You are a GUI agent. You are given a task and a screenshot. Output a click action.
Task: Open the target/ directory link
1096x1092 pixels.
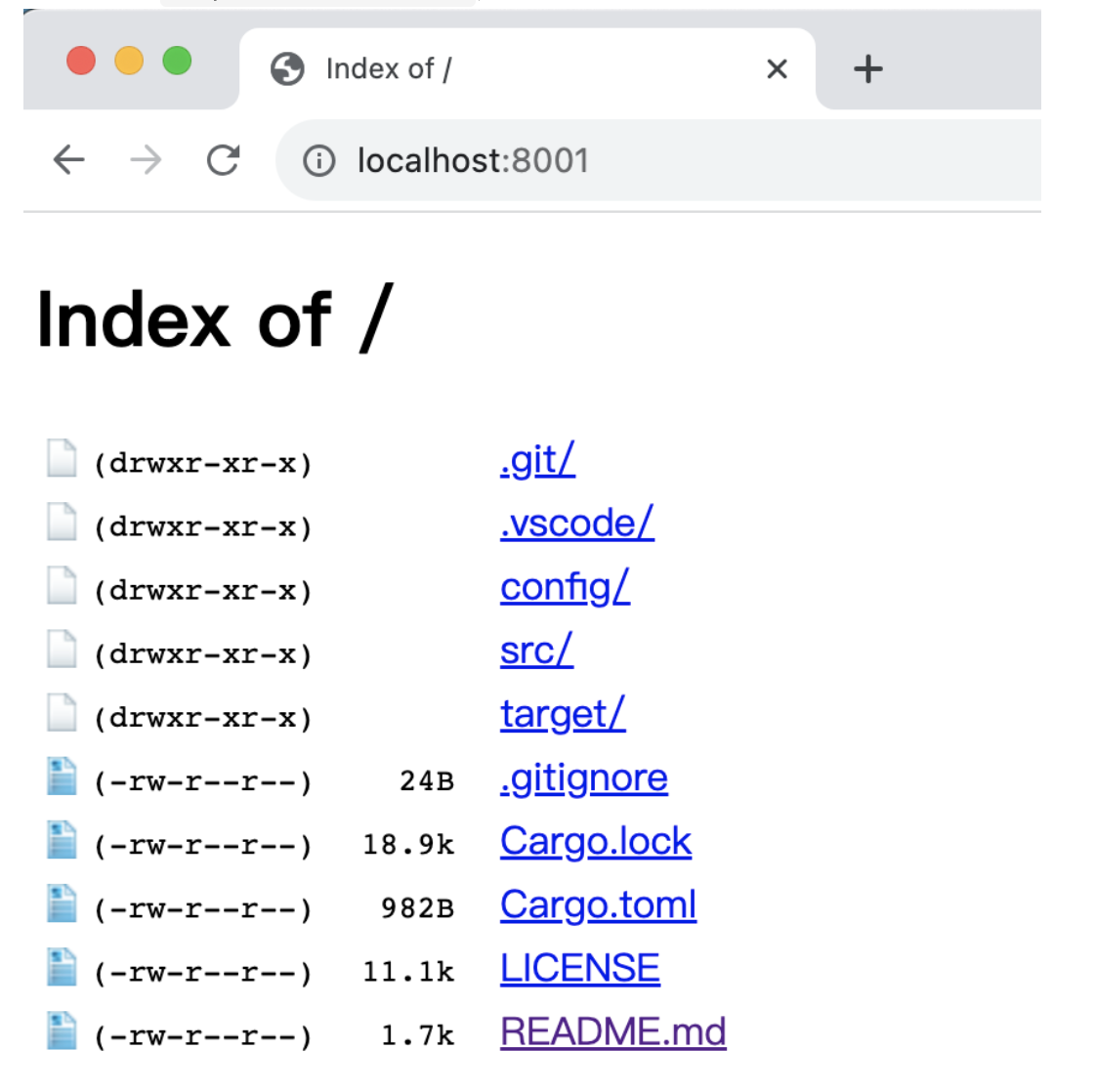(x=563, y=714)
